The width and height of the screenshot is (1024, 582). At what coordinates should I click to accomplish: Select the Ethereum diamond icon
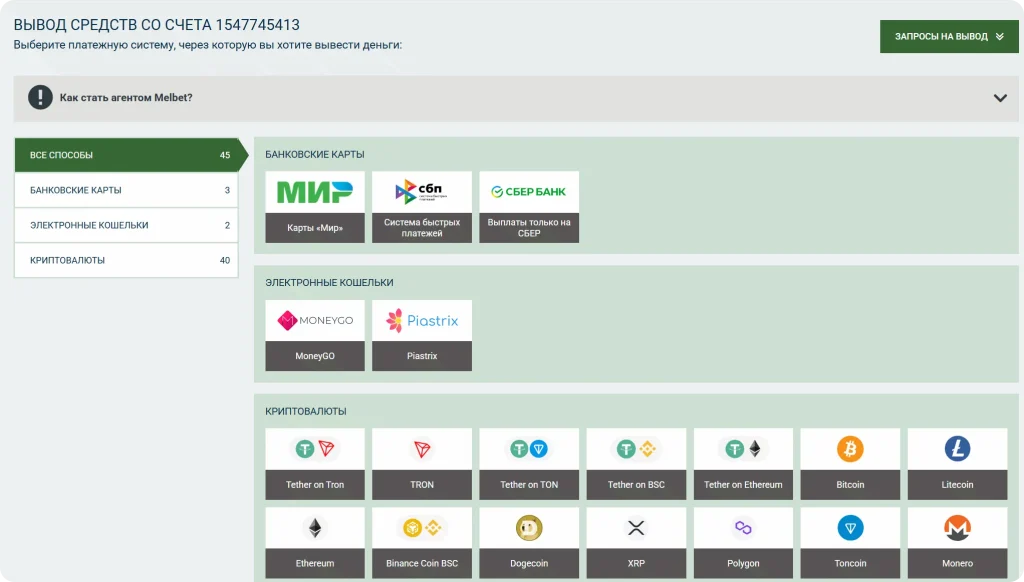[315, 528]
